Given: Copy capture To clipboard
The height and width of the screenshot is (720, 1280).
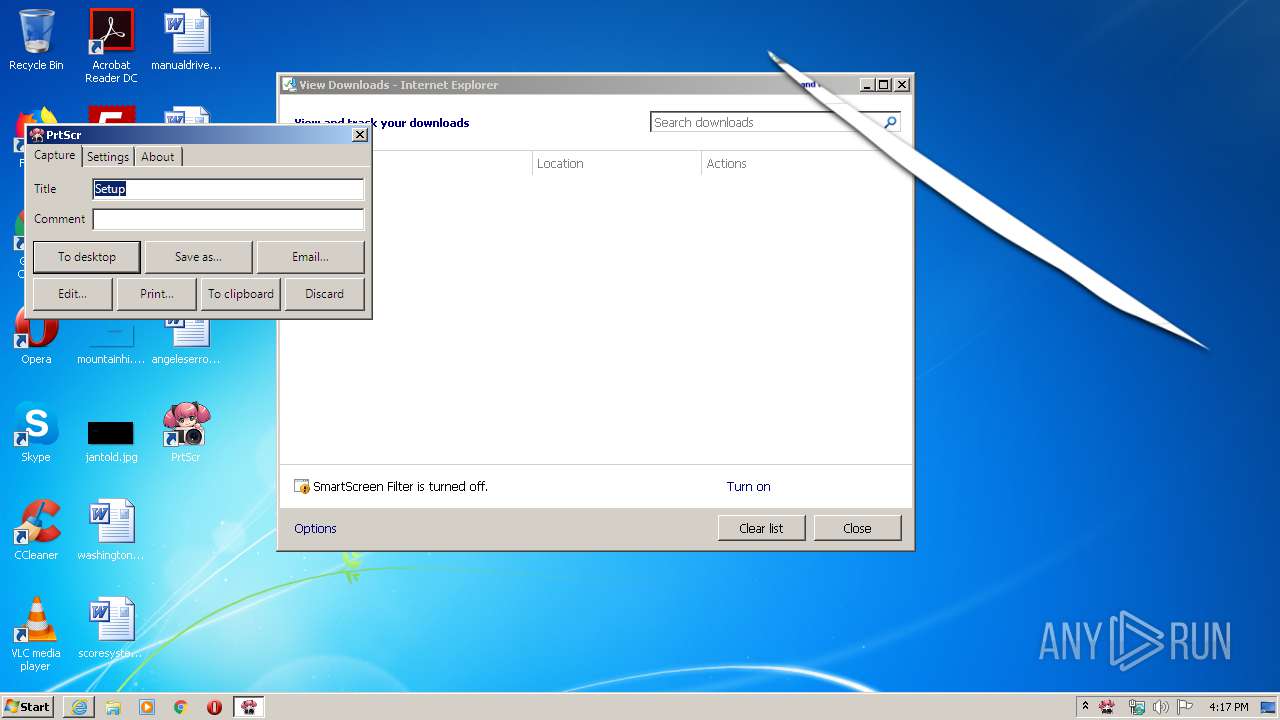Looking at the screenshot, I should point(241,294).
